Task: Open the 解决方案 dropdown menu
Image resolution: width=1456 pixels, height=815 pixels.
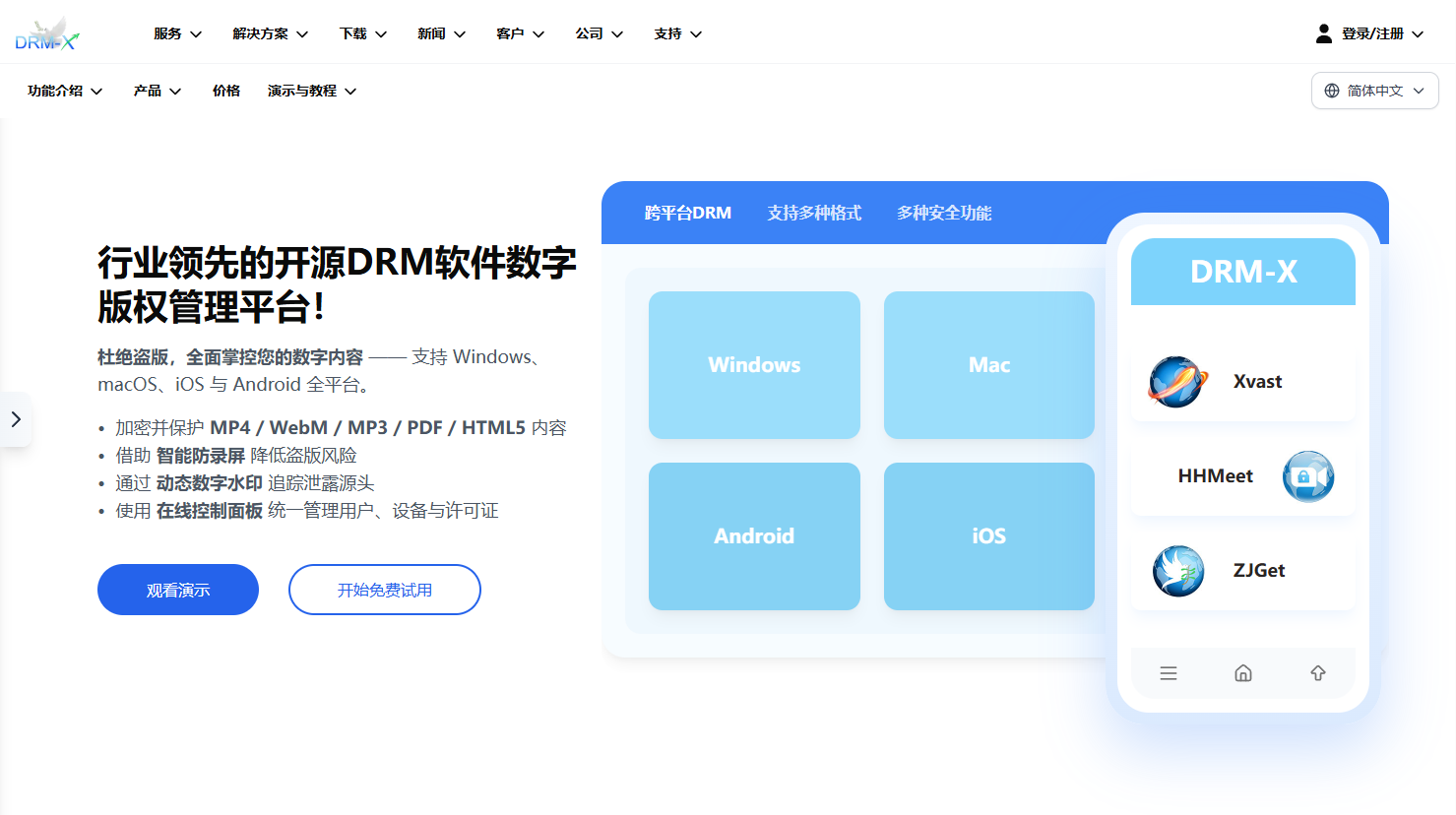Action: [x=271, y=33]
